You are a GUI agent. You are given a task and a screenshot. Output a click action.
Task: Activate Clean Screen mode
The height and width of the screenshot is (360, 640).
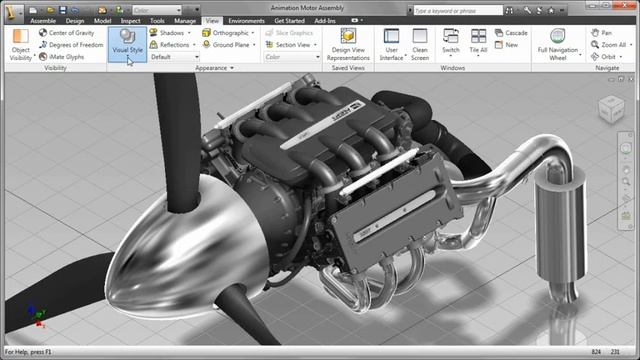point(420,45)
